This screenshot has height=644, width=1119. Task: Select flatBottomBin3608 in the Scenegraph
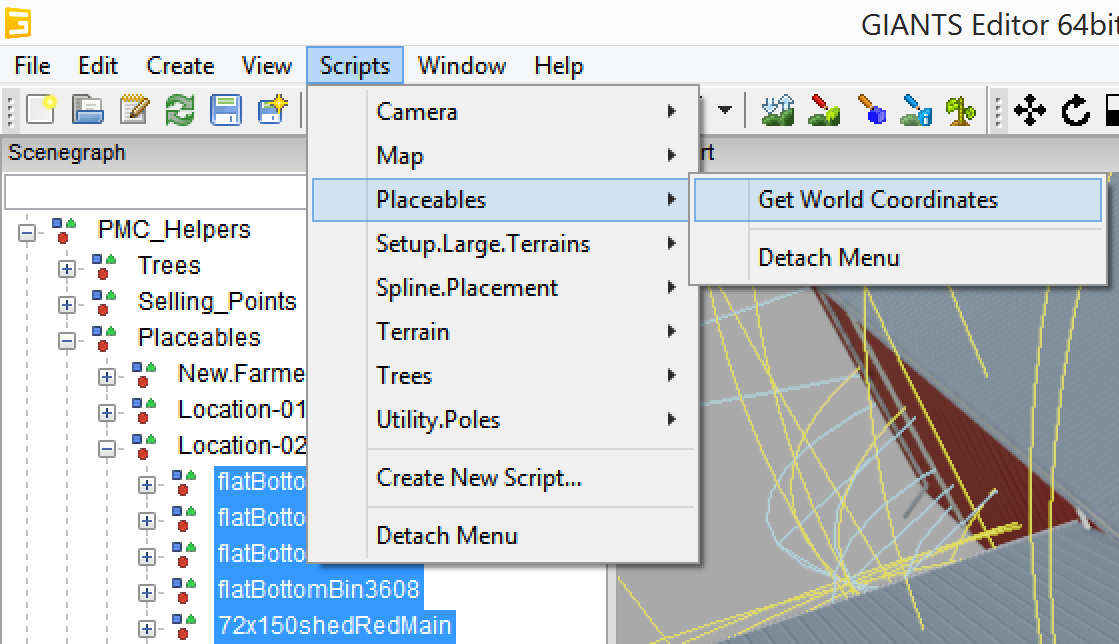[x=318, y=590]
